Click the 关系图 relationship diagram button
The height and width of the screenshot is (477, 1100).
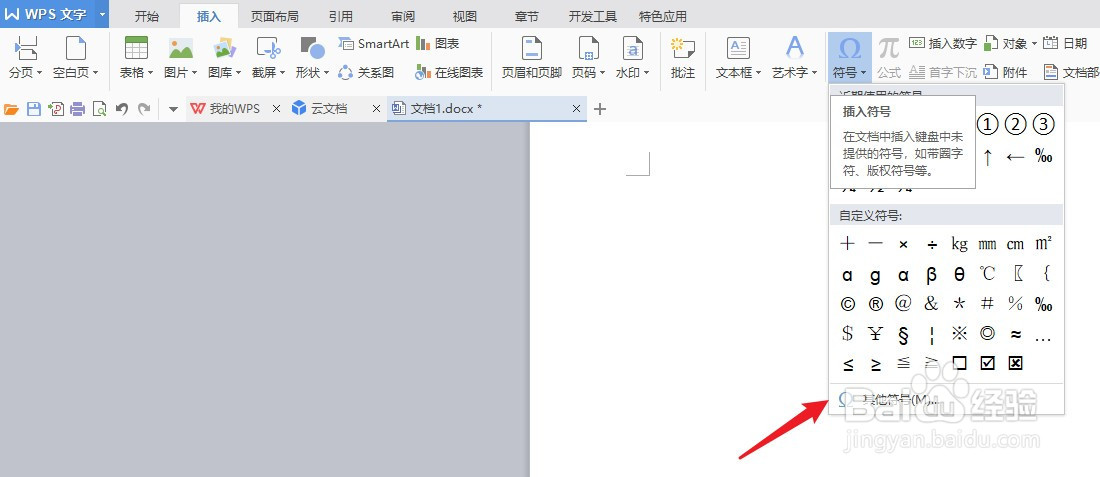[x=366, y=72]
